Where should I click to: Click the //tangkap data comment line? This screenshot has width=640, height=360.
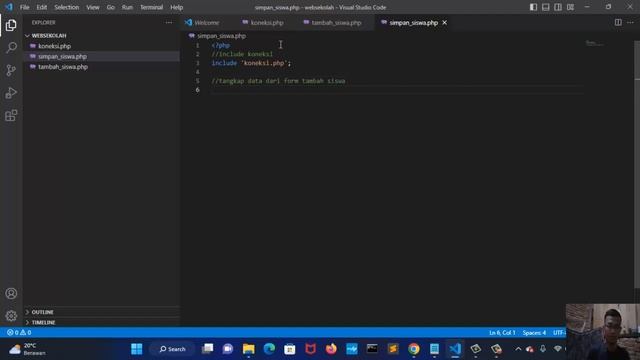pyautogui.click(x=278, y=81)
